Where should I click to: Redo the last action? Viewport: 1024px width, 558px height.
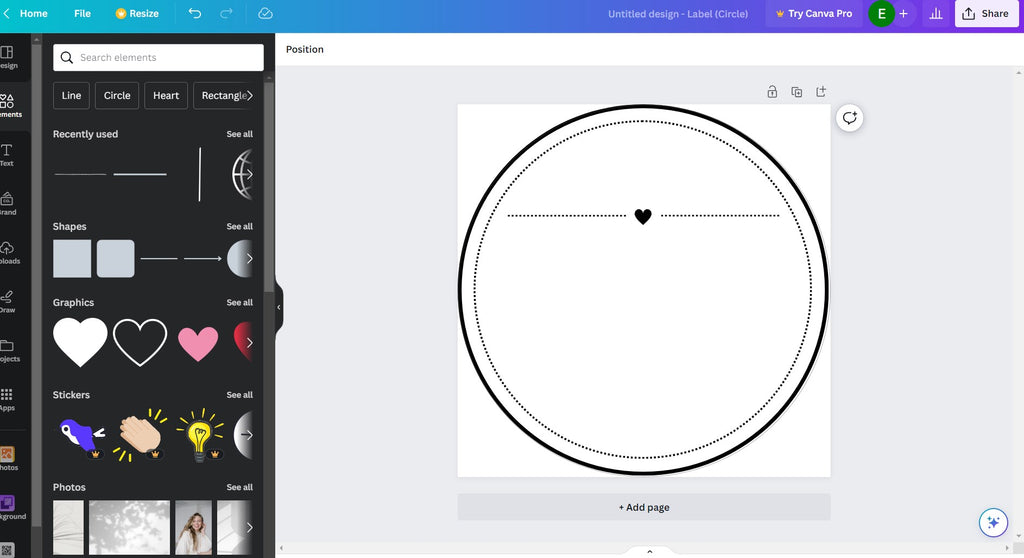coord(226,13)
